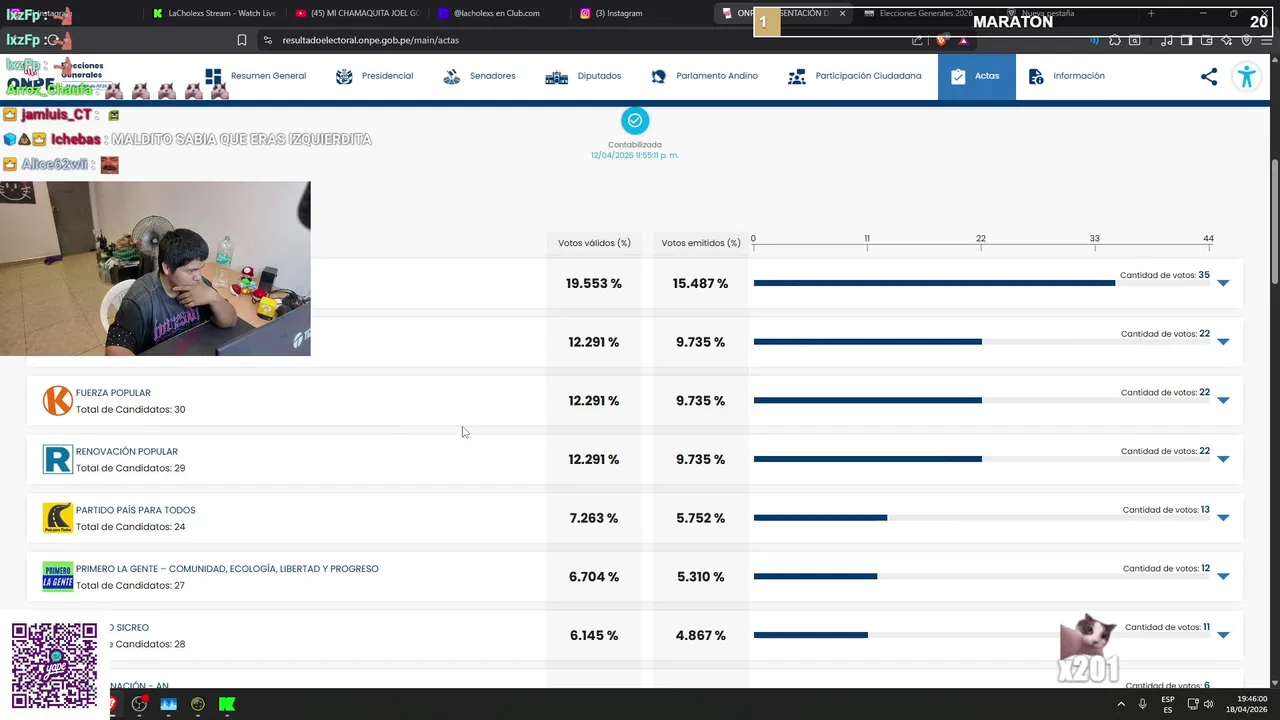Expand the Primero La Gente row

click(1223, 577)
